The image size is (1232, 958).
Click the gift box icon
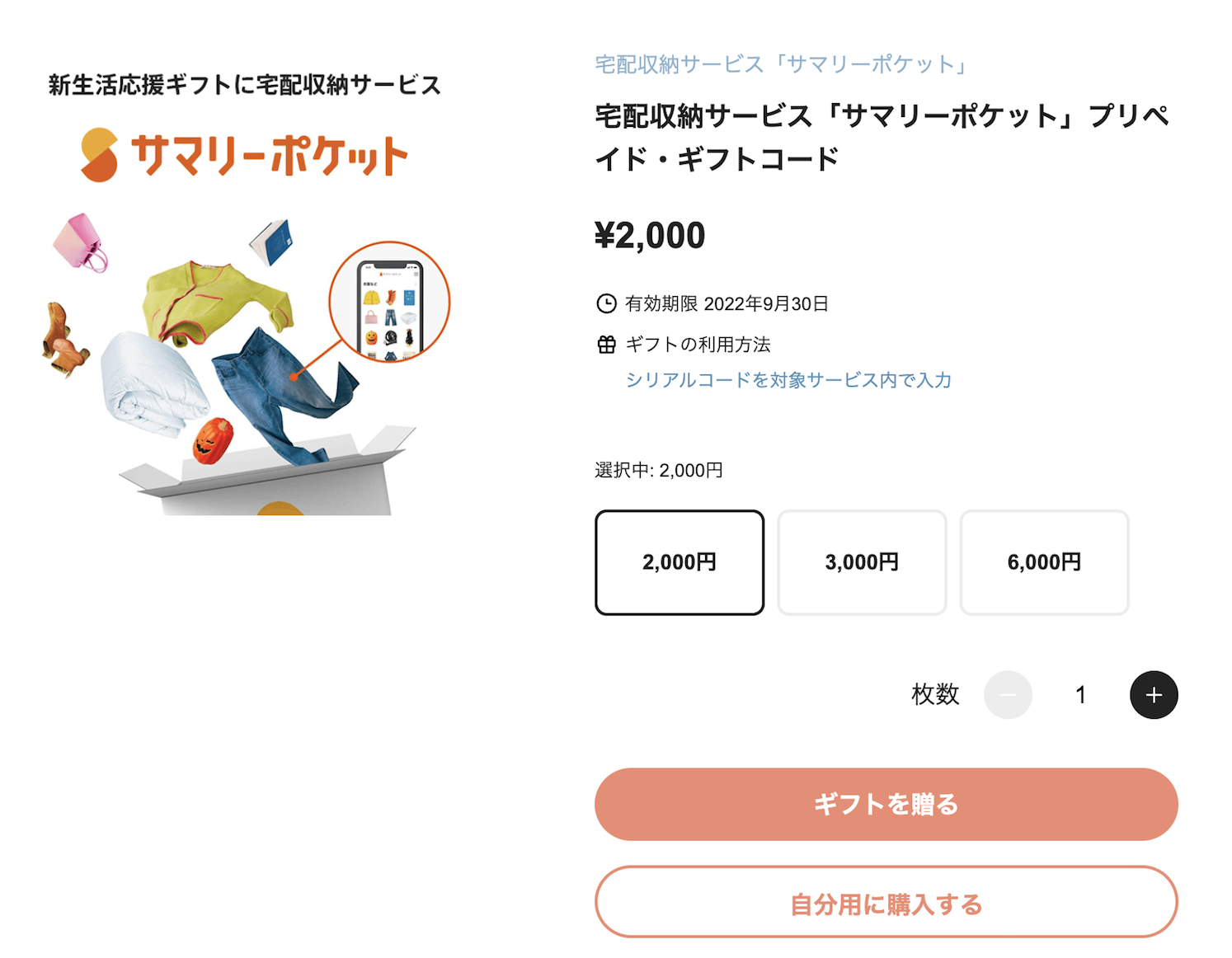[x=606, y=345]
